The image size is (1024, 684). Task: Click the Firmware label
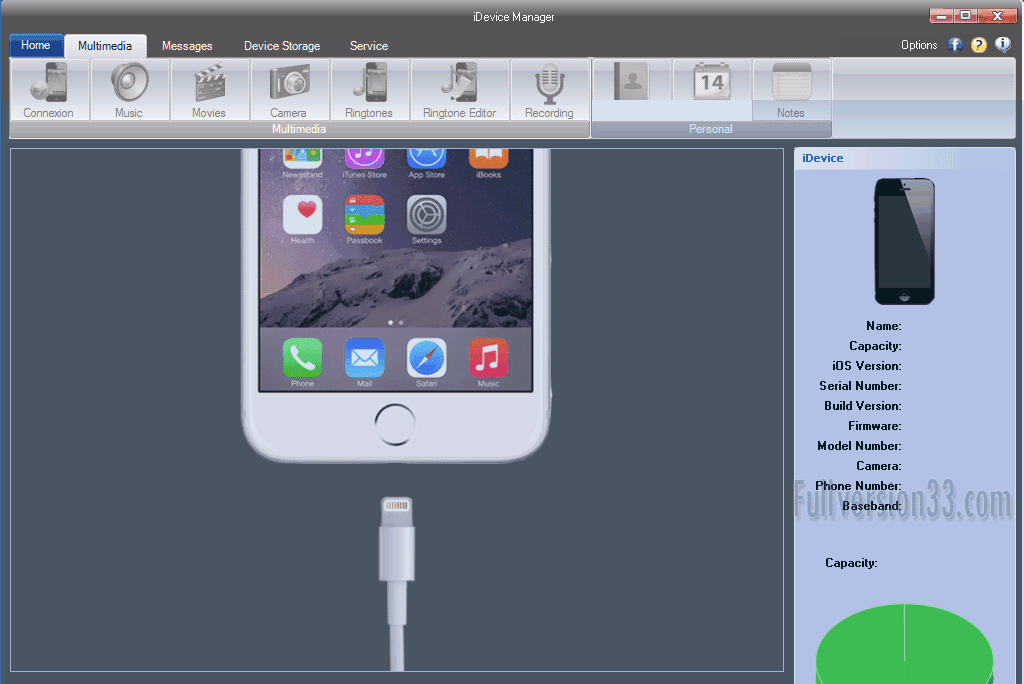[874, 426]
